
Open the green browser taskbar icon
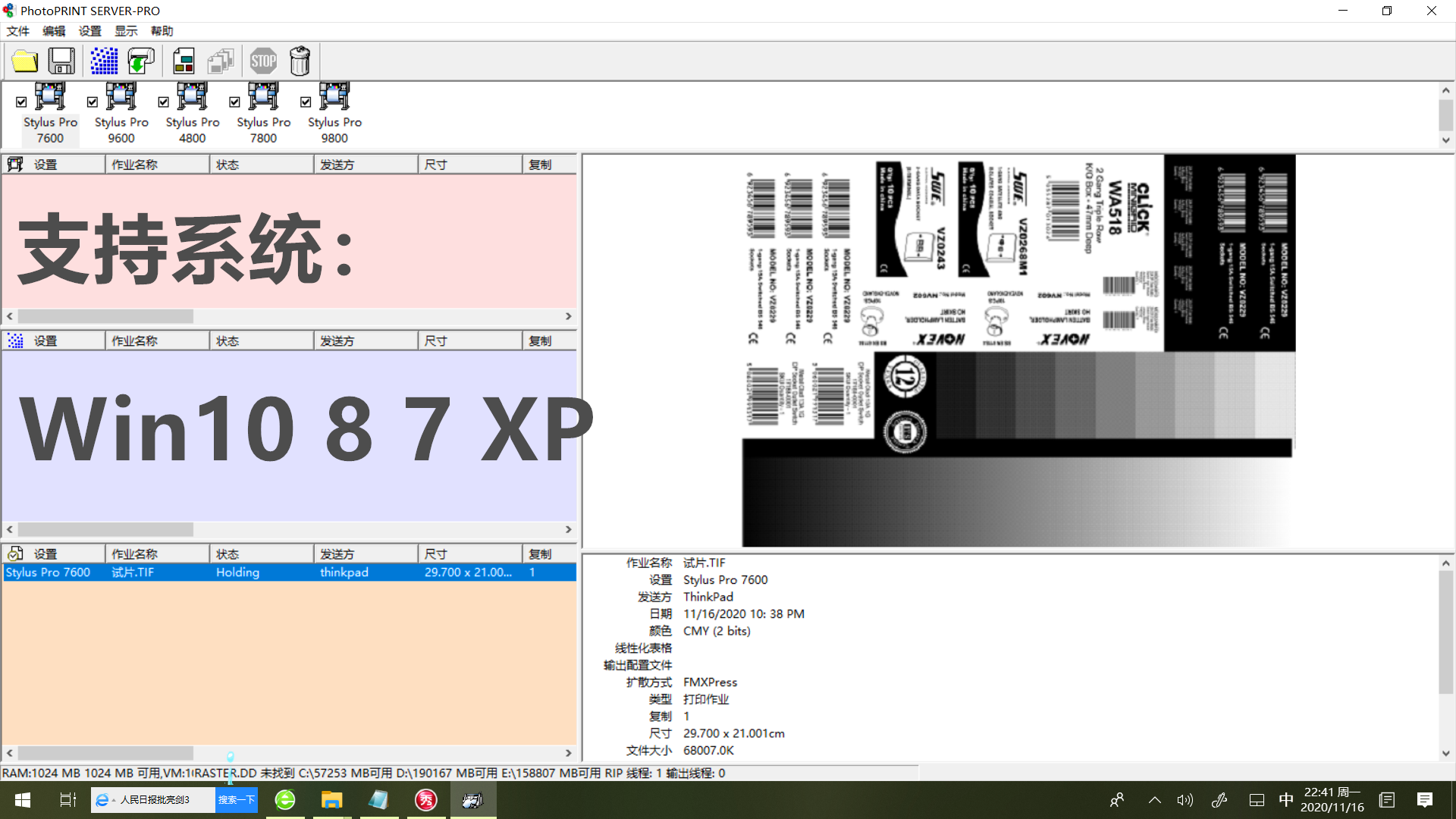284,799
